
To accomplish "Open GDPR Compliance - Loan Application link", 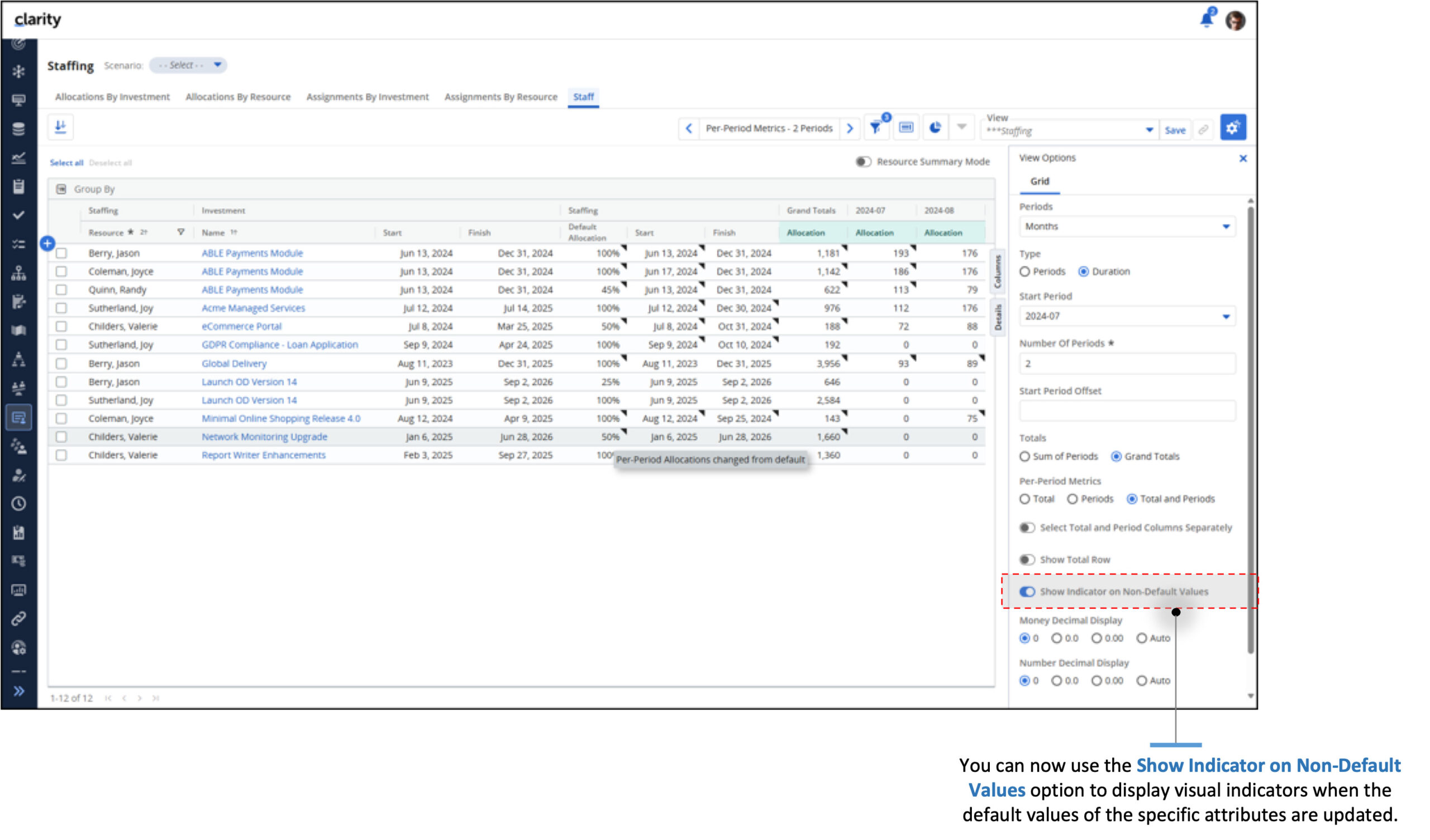I will tap(280, 345).
